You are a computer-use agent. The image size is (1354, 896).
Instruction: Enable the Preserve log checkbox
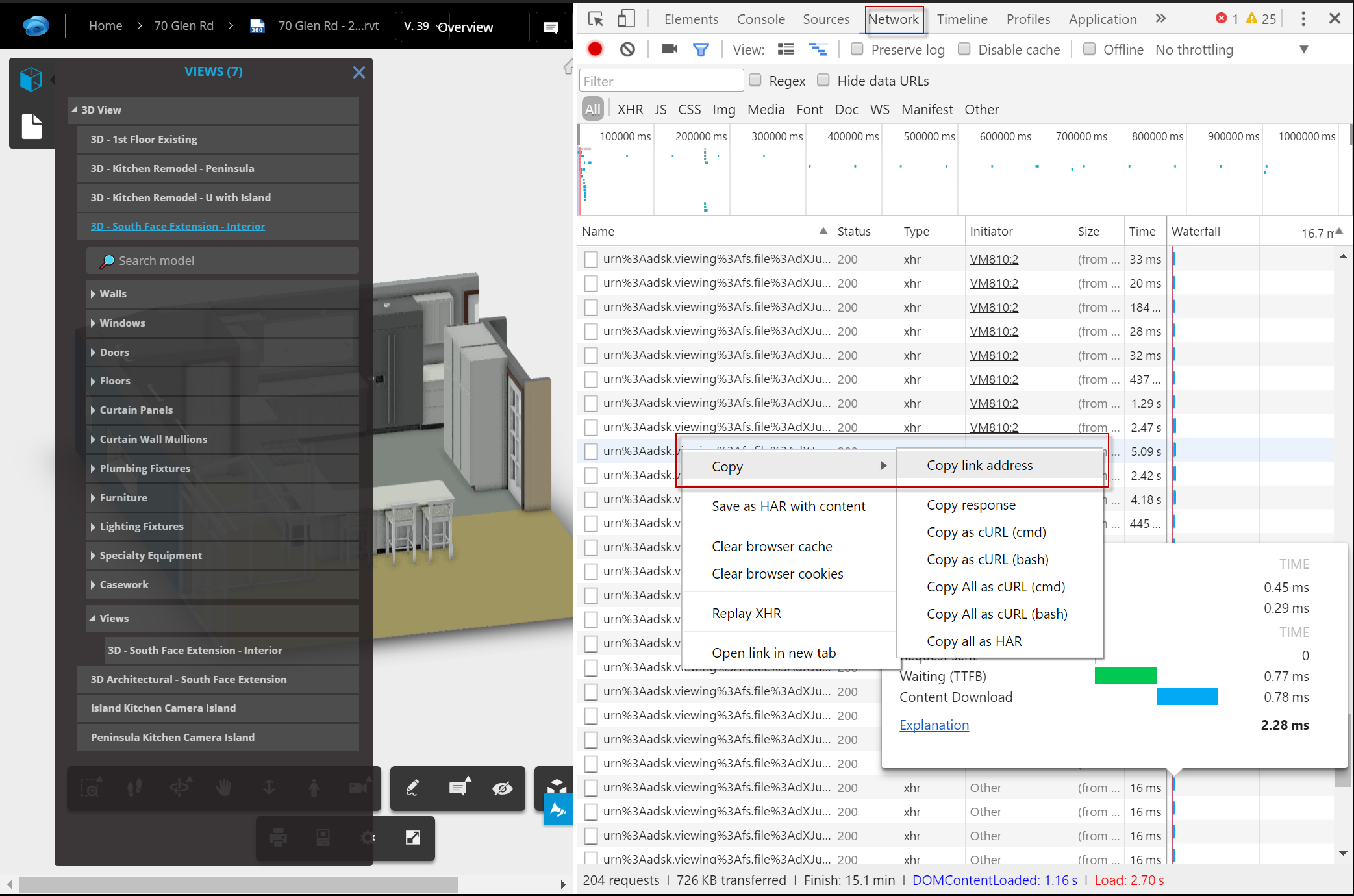point(857,49)
